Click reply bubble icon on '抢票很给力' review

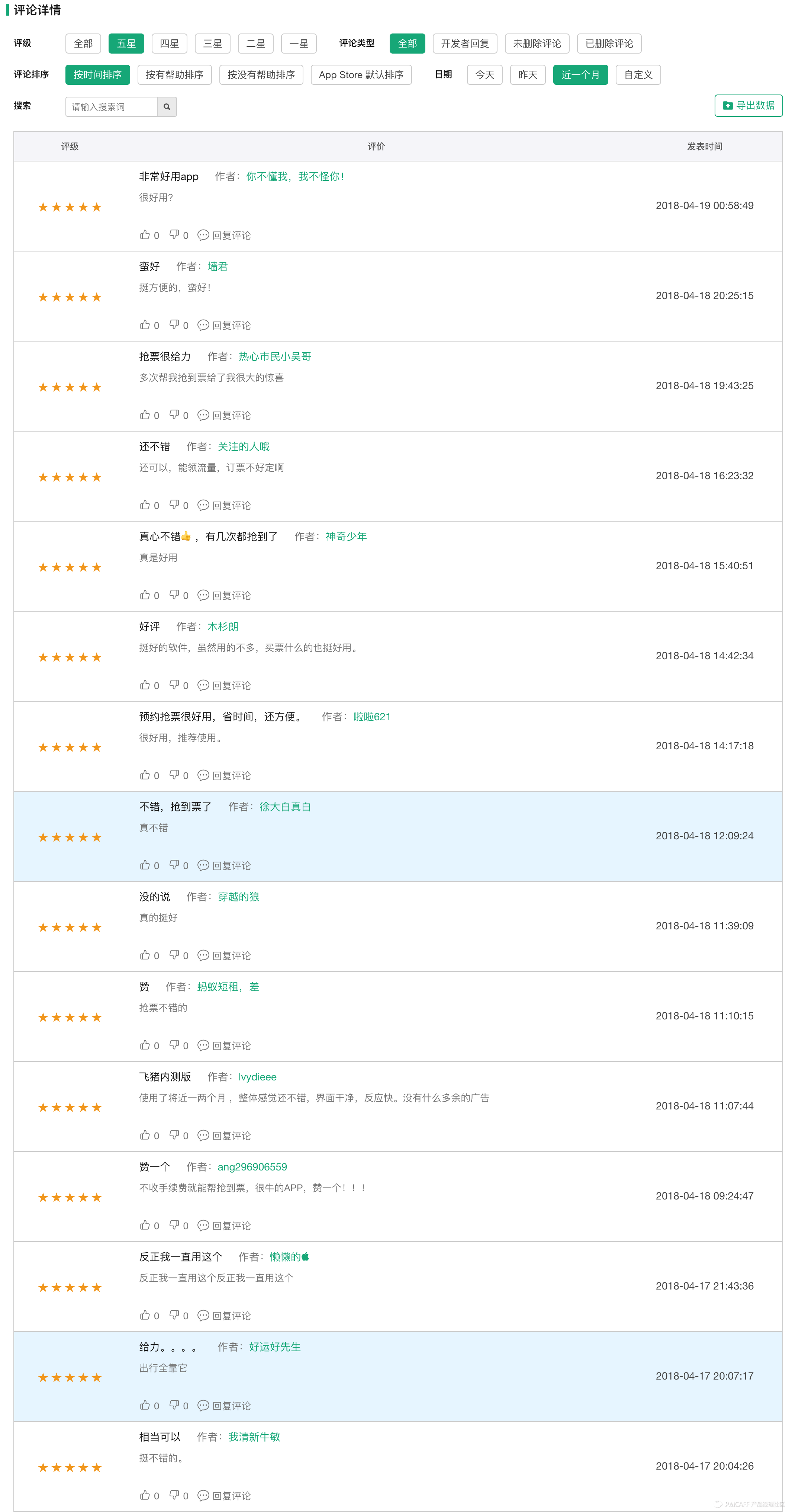pyautogui.click(x=203, y=415)
